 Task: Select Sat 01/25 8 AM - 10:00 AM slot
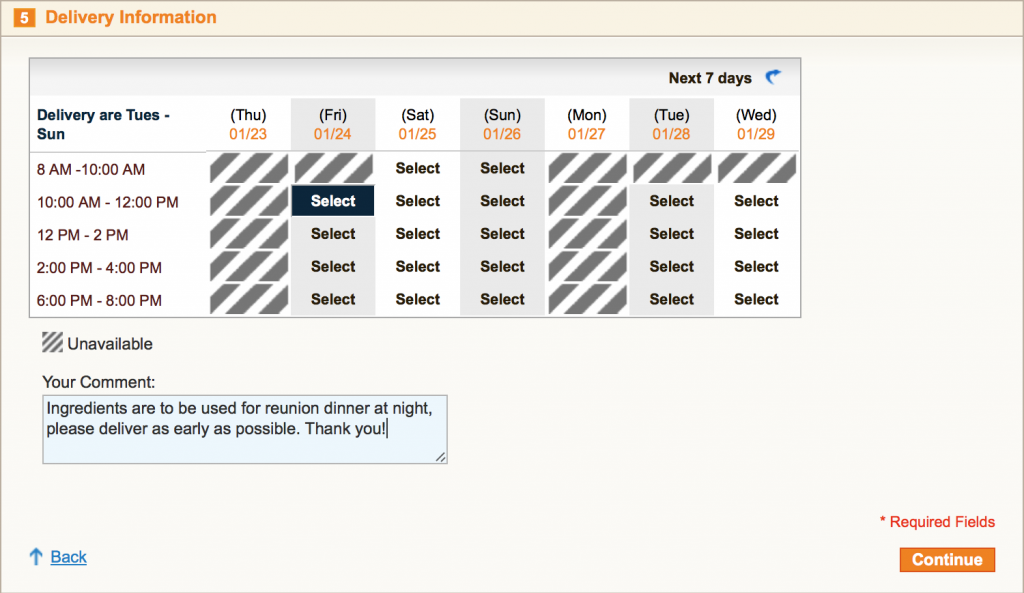(418, 168)
